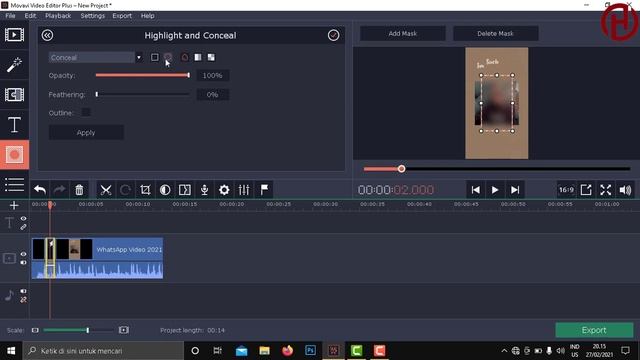Image resolution: width=640 pixels, height=360 pixels.
Task: Mute the audio music track
Action: 23,291
